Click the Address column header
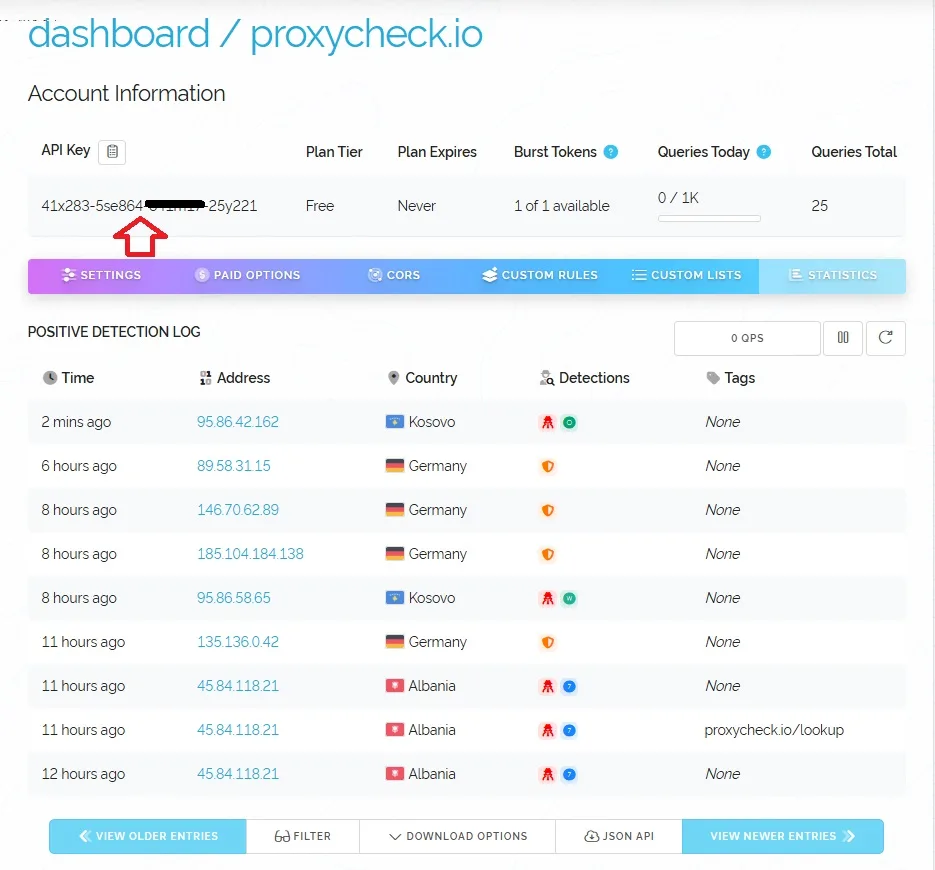Image resolution: width=935 pixels, height=870 pixels. [x=234, y=378]
